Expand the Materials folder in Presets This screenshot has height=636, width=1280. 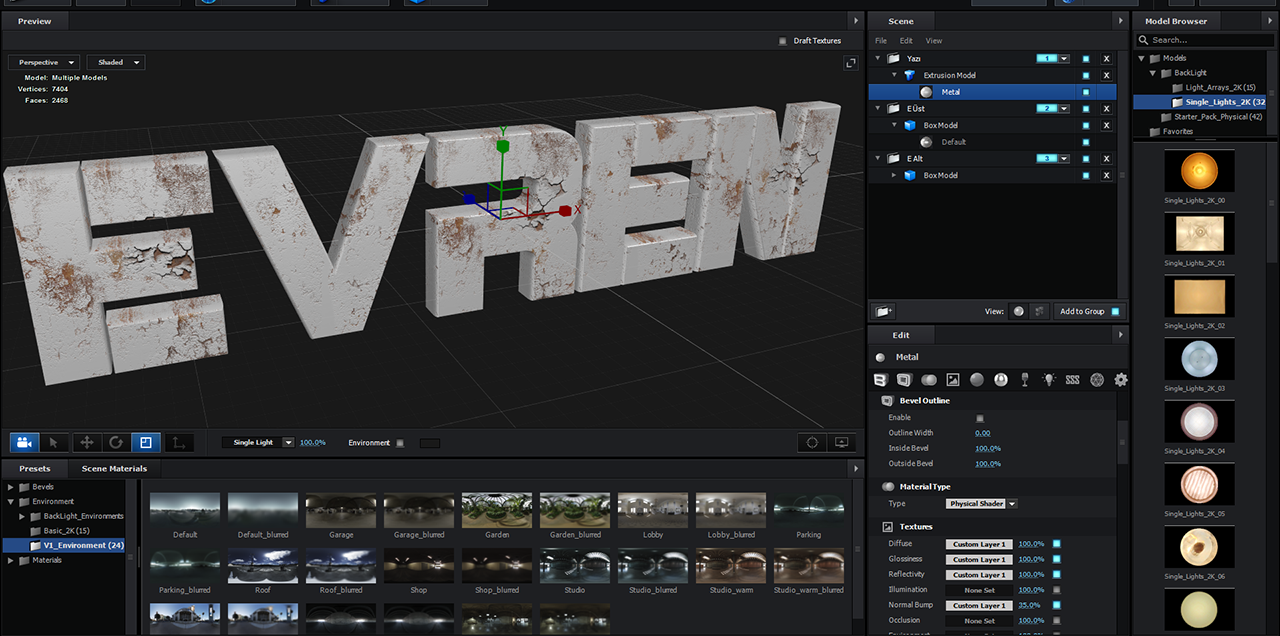pos(11,560)
